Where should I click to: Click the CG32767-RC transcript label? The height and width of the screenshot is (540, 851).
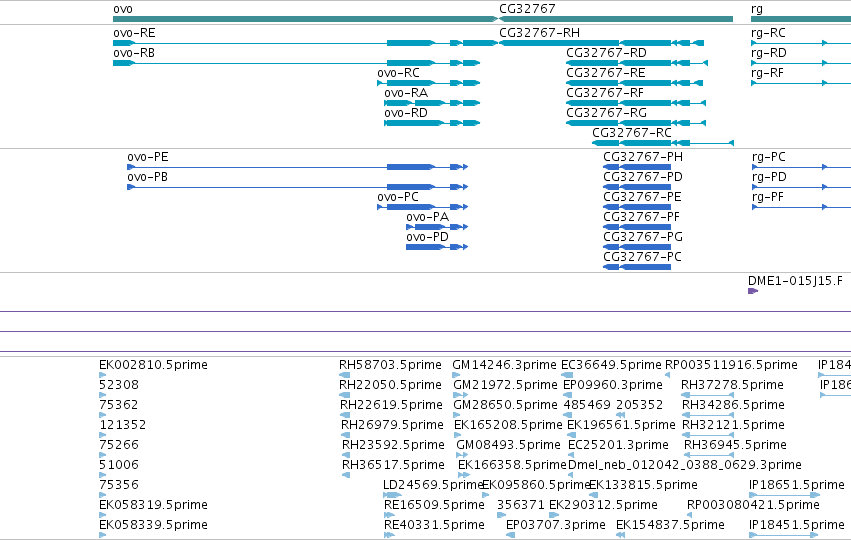point(632,133)
